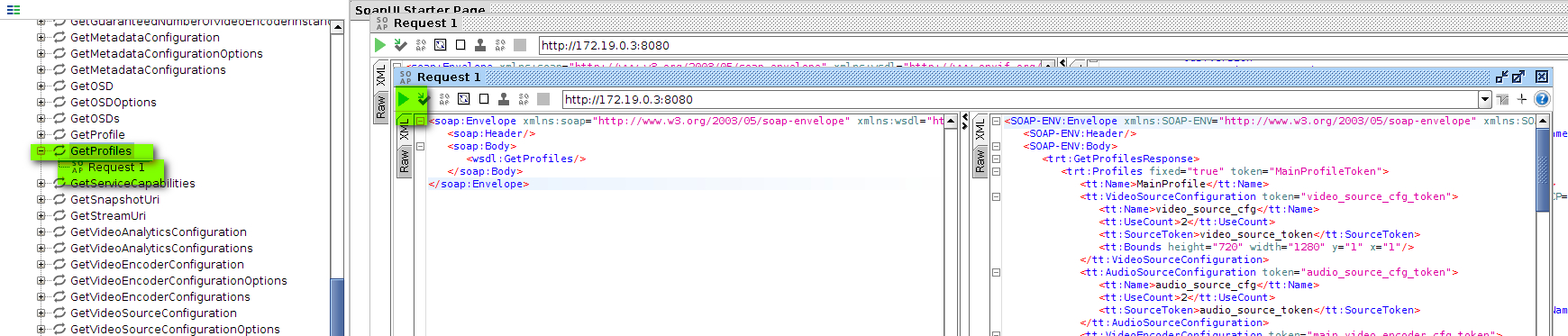
Task: Expand the GetProfile tree node
Action: 41,135
